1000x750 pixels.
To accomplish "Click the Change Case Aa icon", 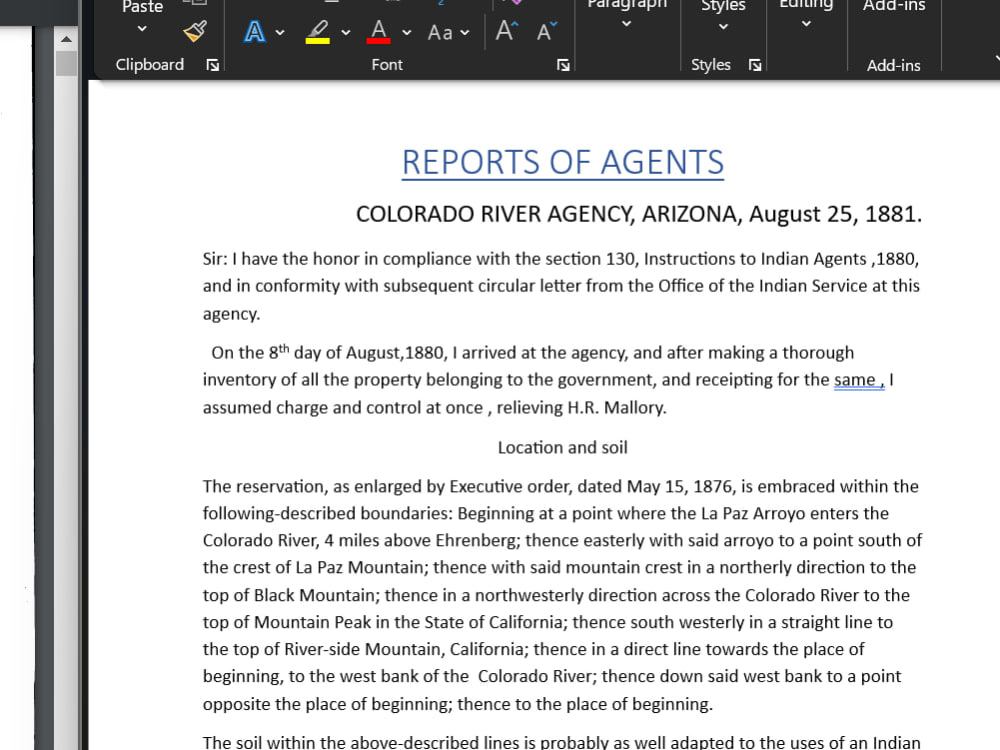I will point(440,33).
